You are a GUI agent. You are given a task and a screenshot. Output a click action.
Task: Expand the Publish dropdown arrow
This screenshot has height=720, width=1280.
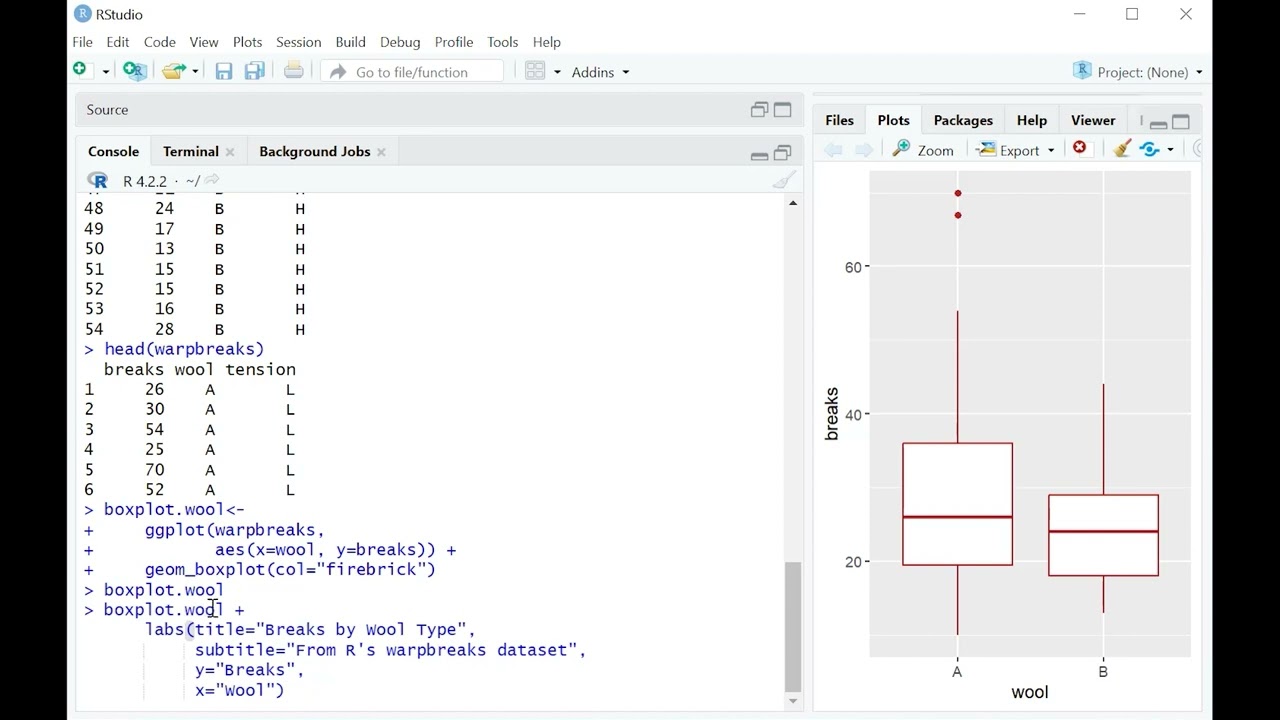[1171, 151]
